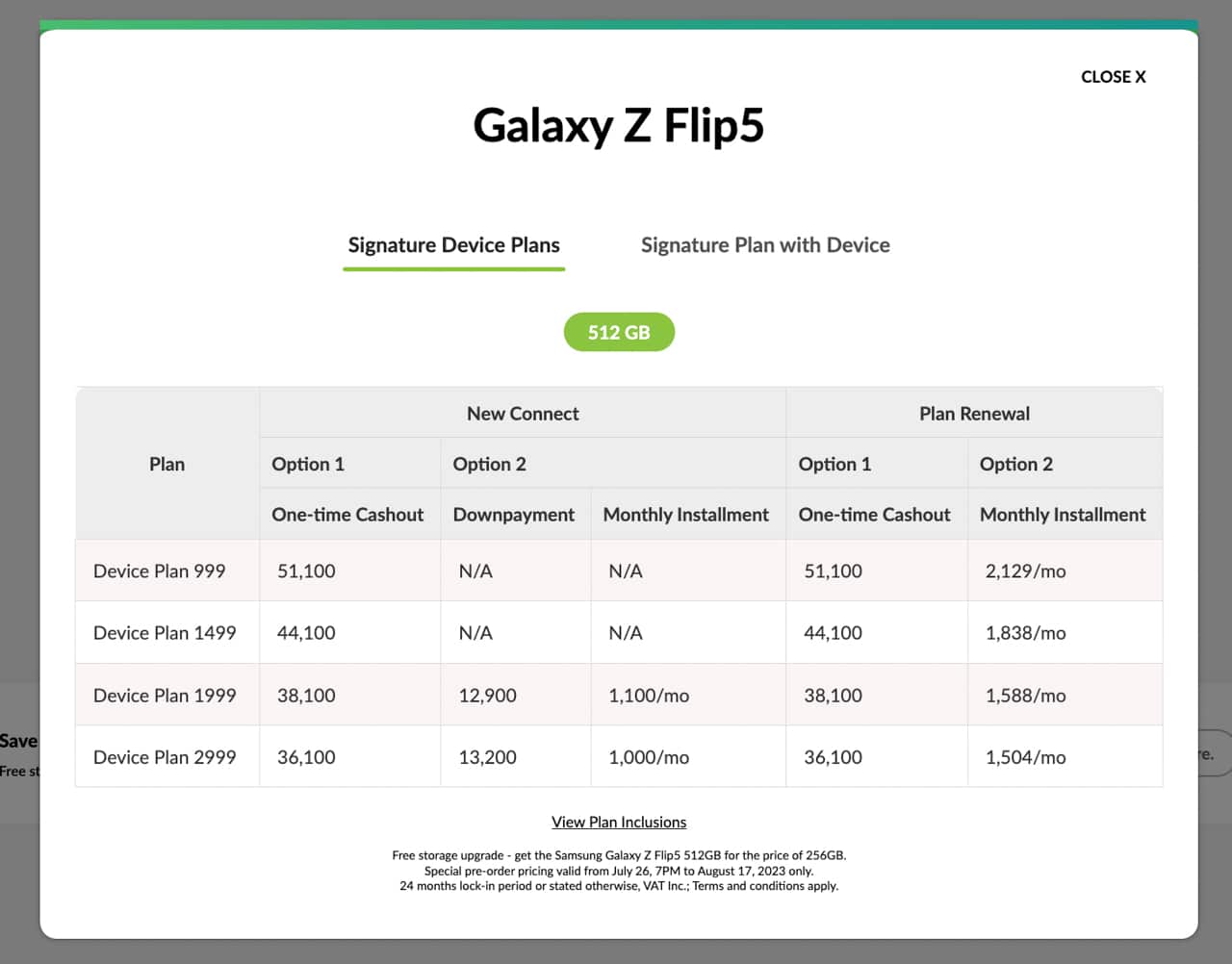The image size is (1232, 964).
Task: Open the Signature Plan with Device tab
Action: pos(765,245)
